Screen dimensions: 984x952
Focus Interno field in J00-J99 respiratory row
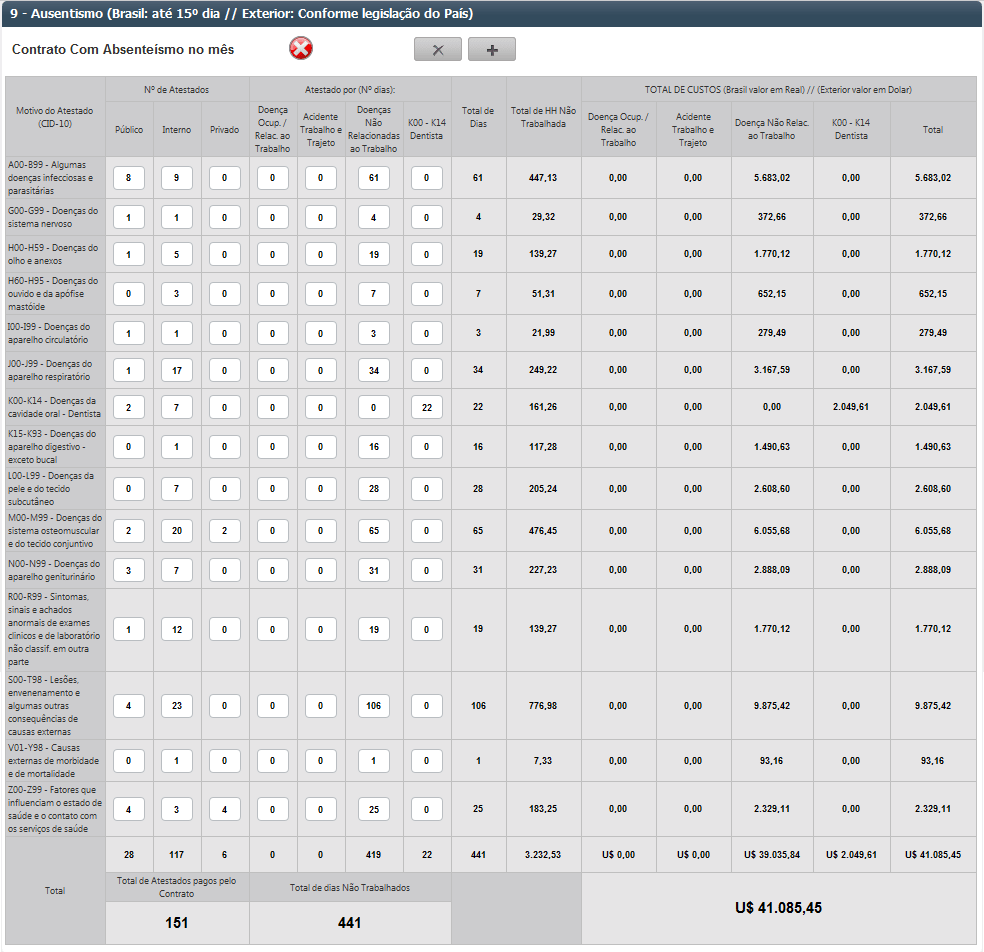tap(177, 371)
